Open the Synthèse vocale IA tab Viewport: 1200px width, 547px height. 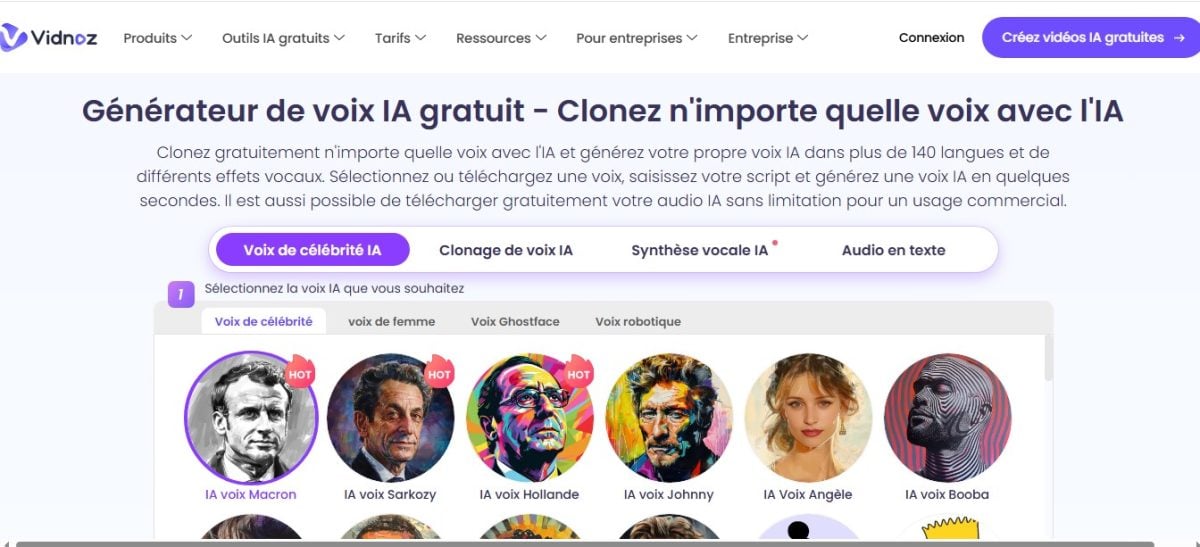click(700, 250)
